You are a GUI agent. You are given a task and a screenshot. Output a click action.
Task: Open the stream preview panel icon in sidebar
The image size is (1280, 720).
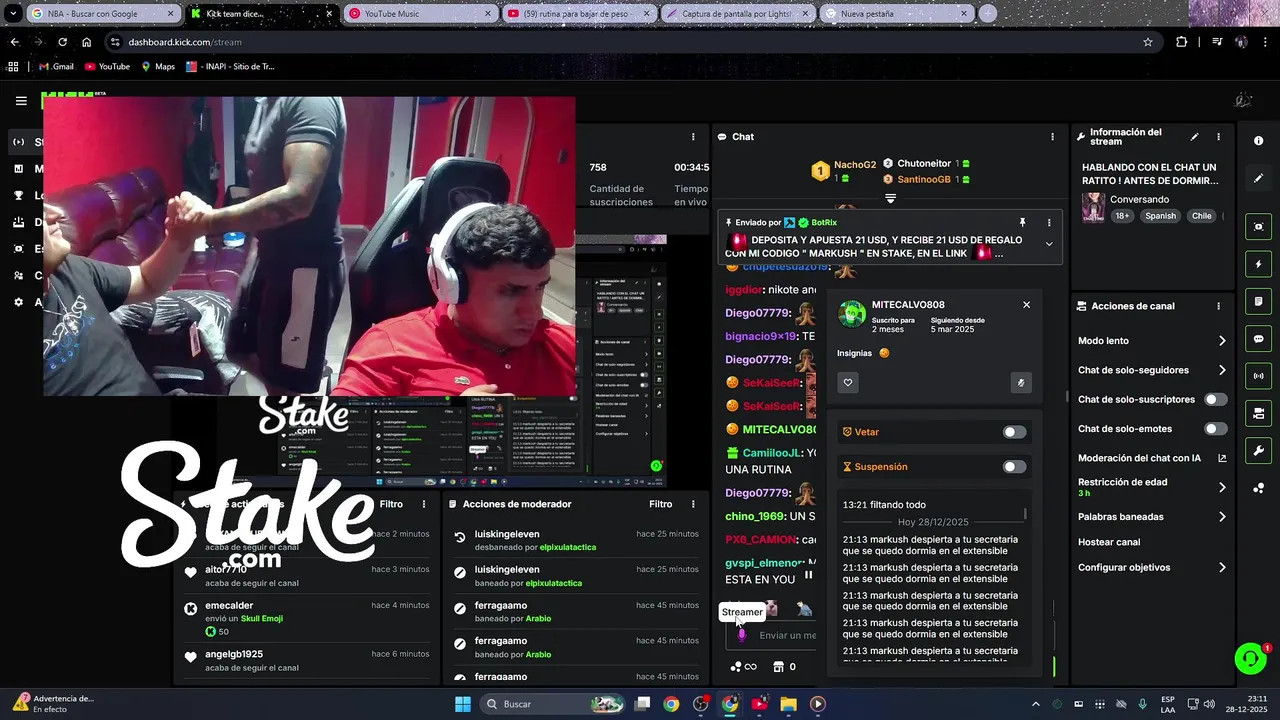coord(1258,227)
